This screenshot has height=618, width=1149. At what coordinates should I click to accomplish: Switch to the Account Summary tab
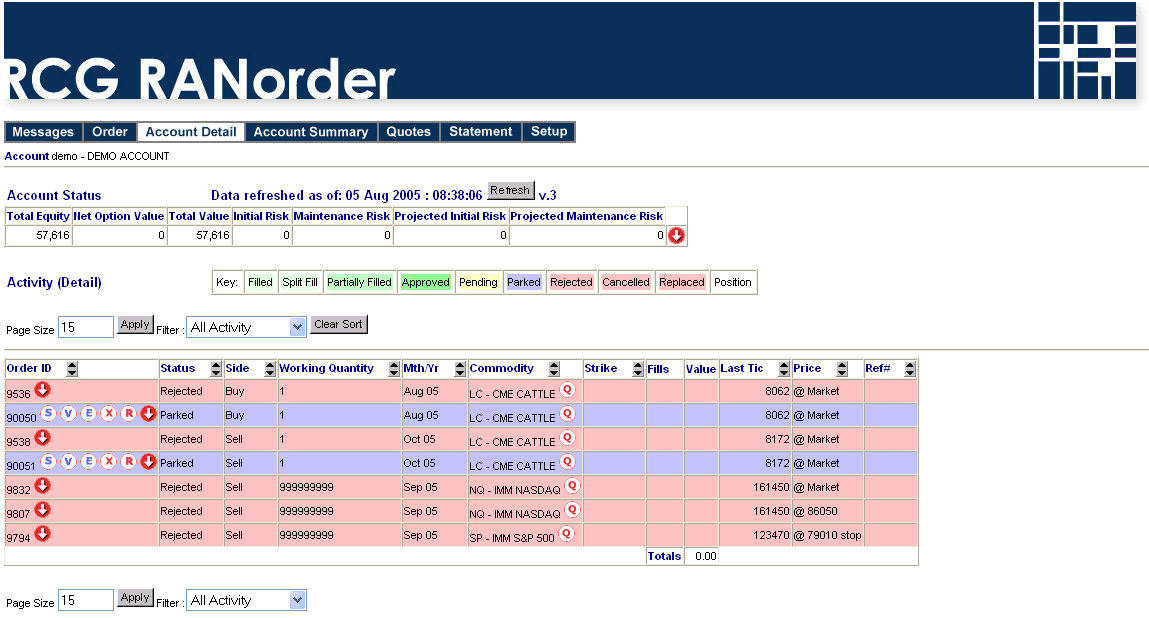pos(311,132)
